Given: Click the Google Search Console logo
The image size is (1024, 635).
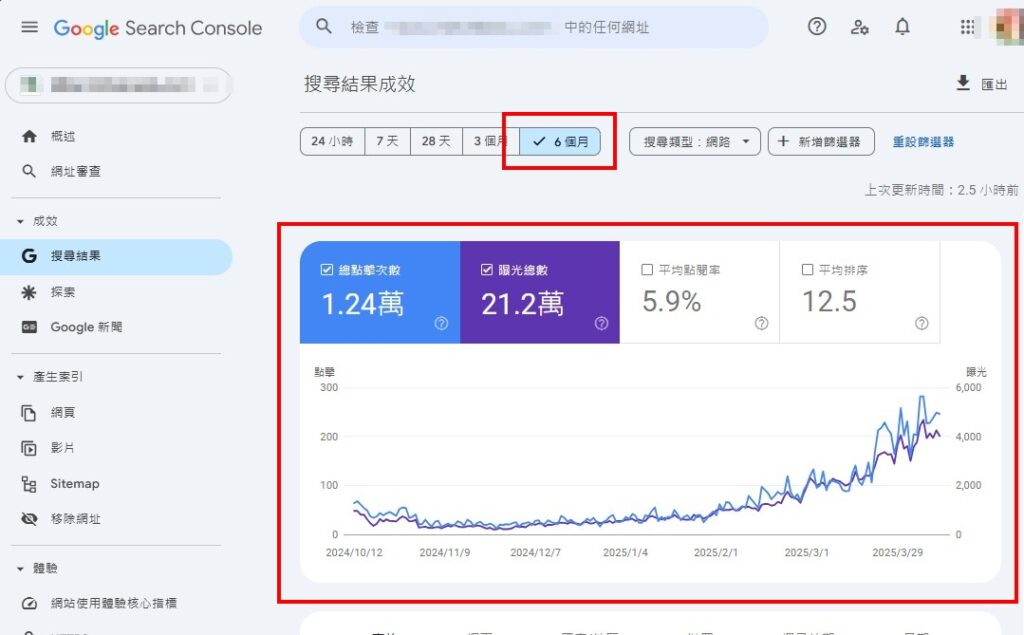Looking at the screenshot, I should coord(157,28).
